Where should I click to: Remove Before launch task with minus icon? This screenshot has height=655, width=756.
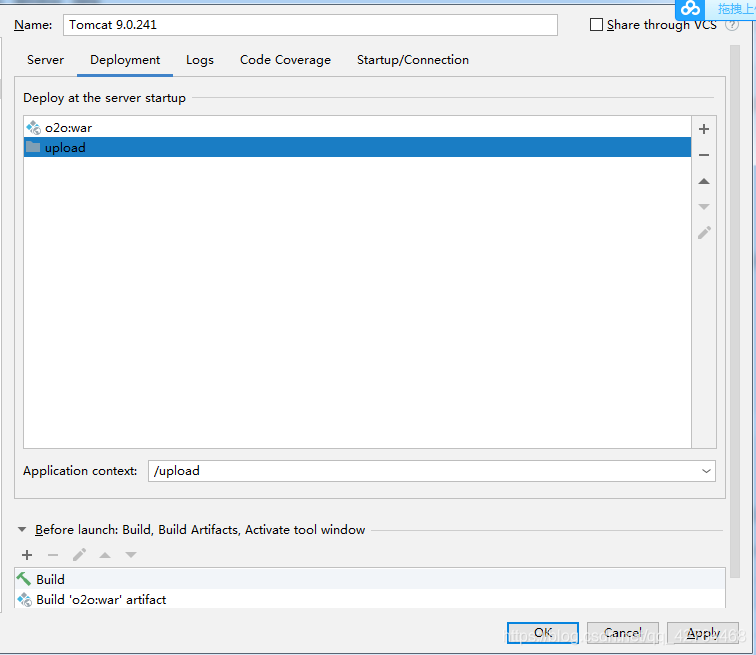coord(53,555)
